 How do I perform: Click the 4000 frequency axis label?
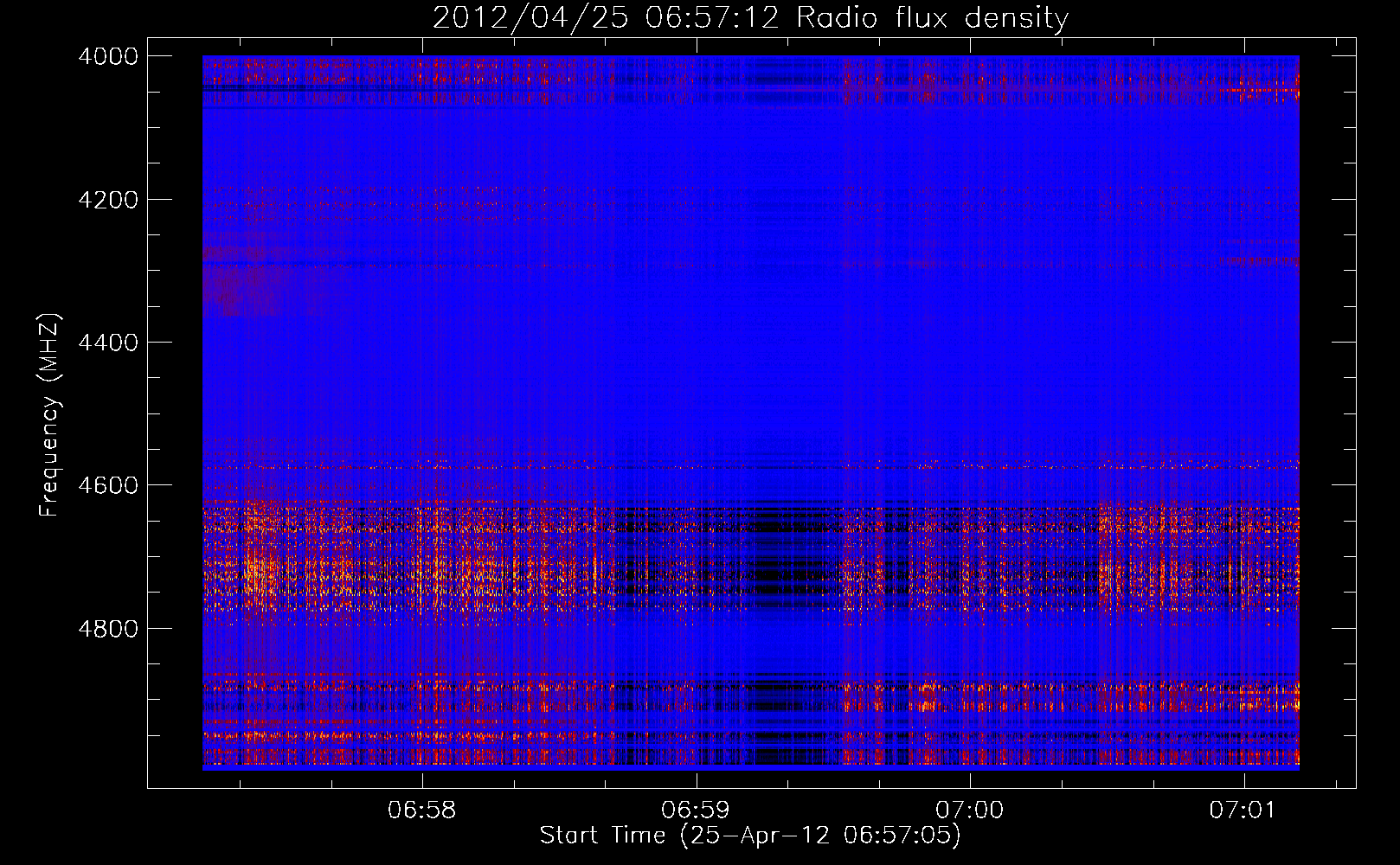point(108,56)
